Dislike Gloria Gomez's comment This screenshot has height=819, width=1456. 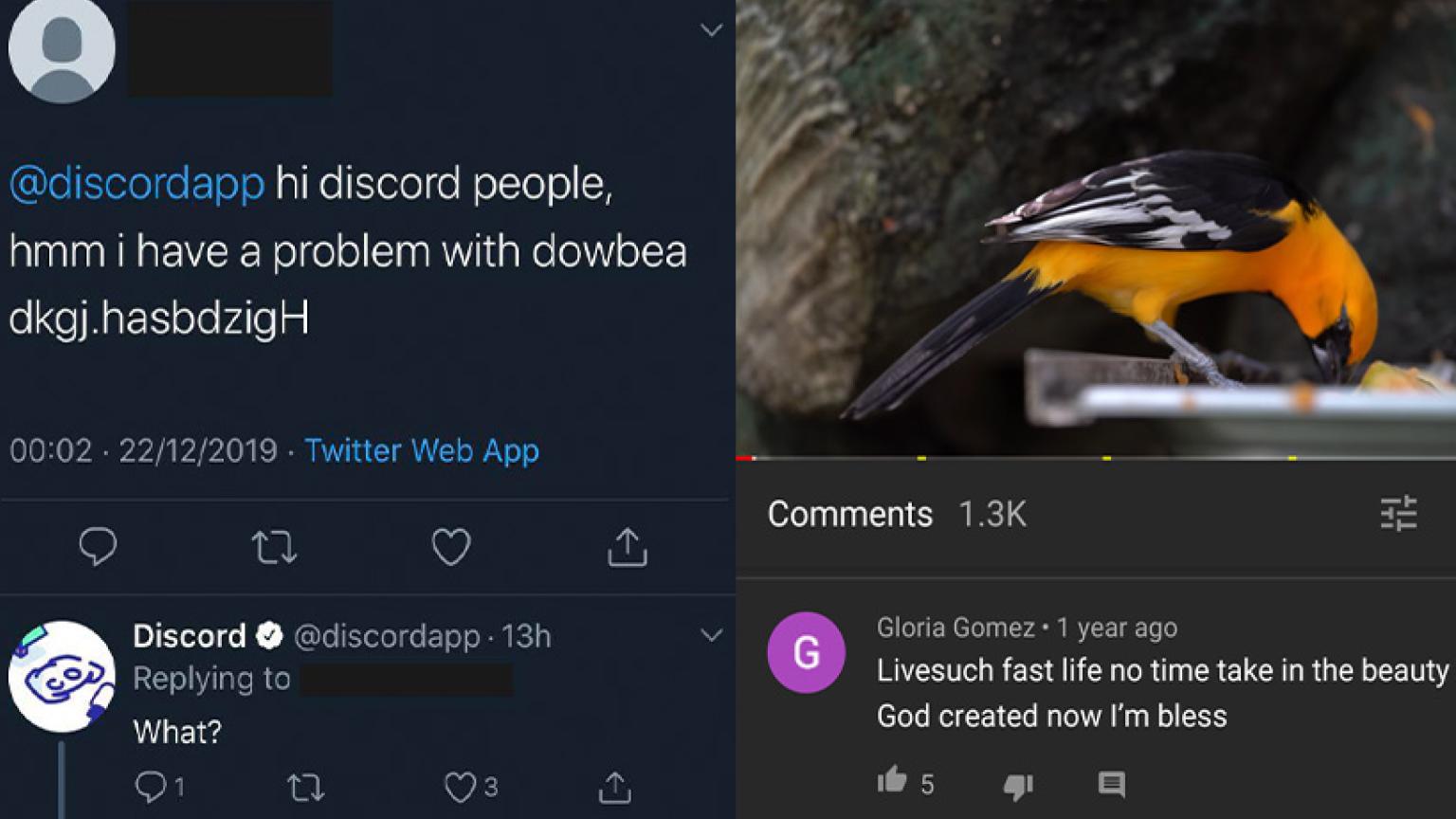(1018, 785)
